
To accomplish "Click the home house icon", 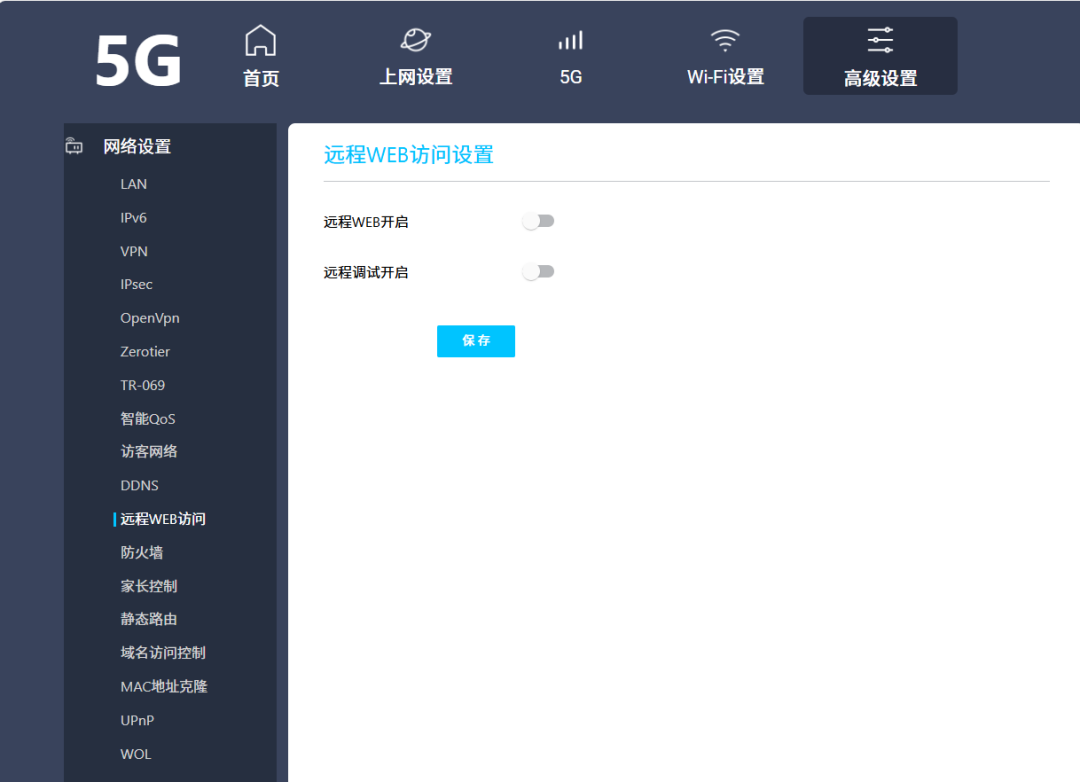I will coord(260,41).
